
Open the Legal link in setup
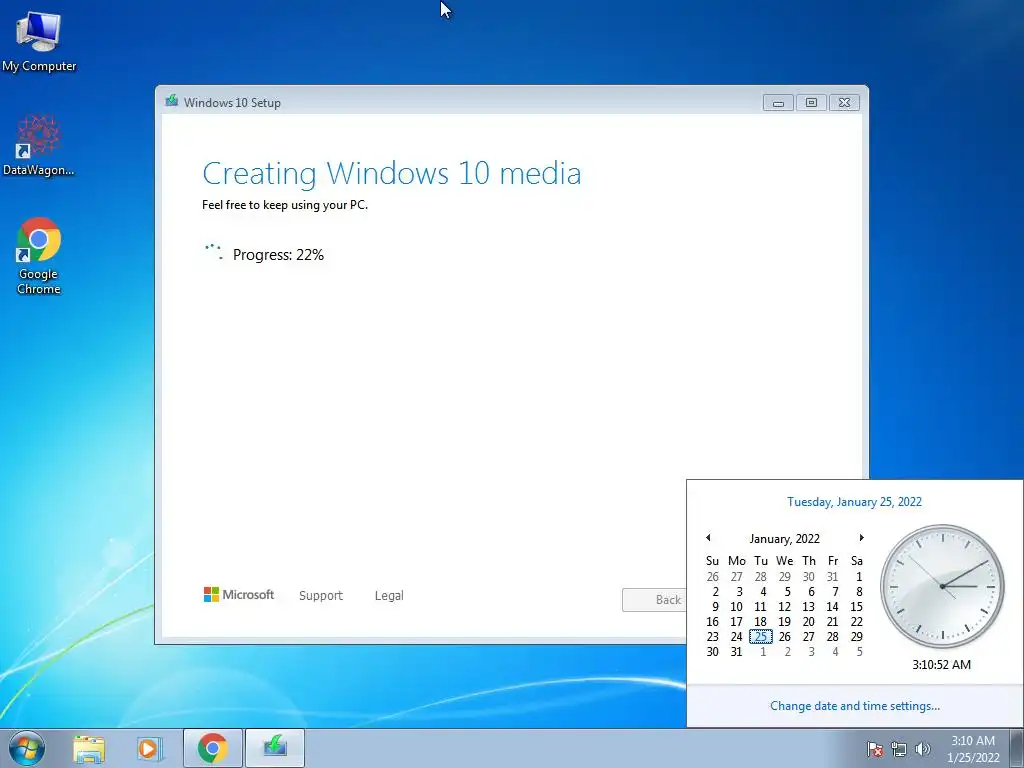[389, 596]
